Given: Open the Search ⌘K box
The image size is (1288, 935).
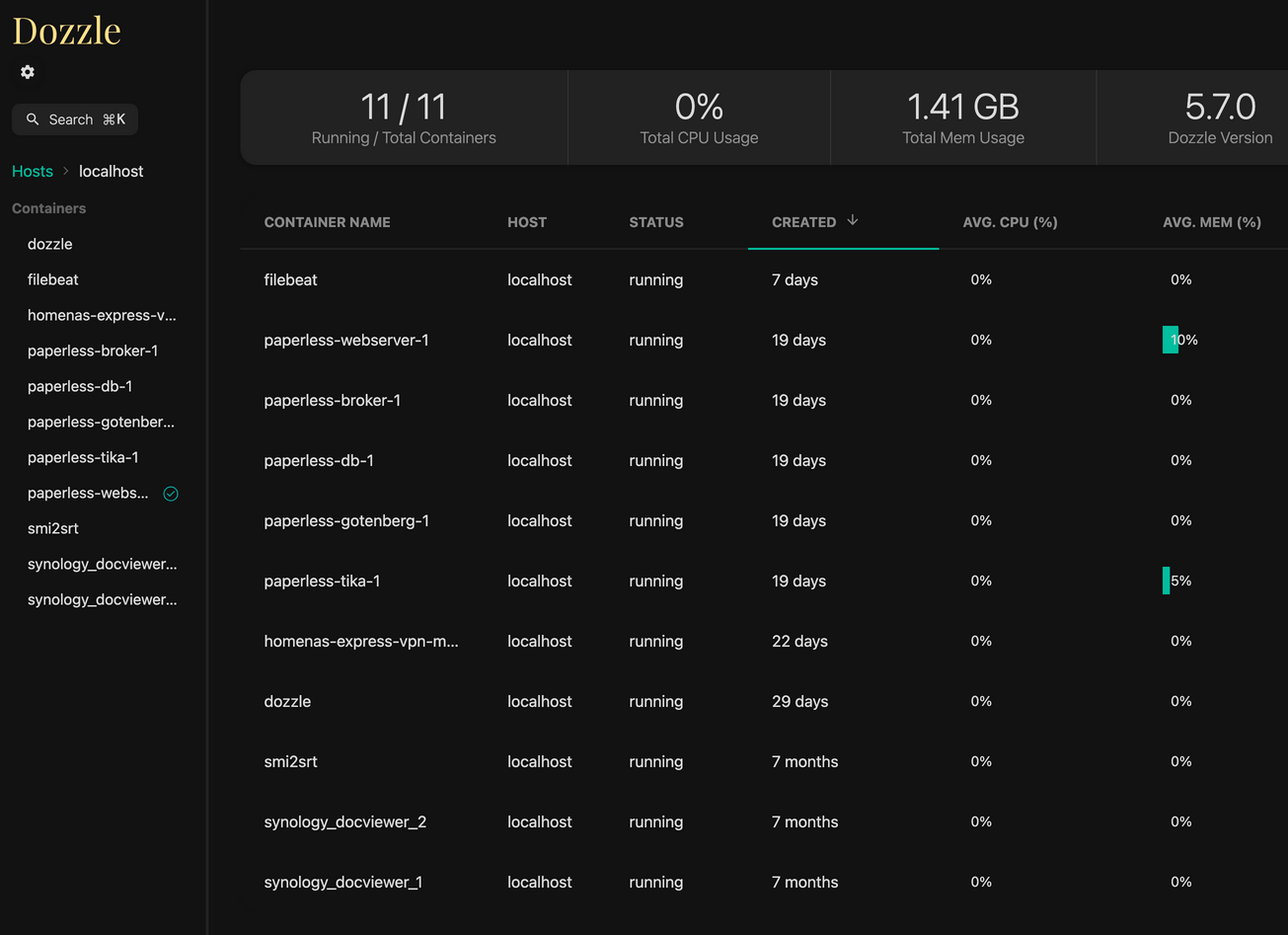Looking at the screenshot, I should pos(75,119).
